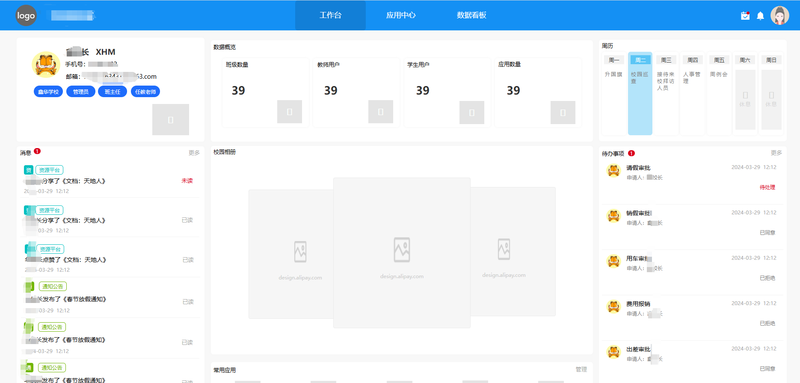Open the calendar check icon in header

pyautogui.click(x=745, y=16)
